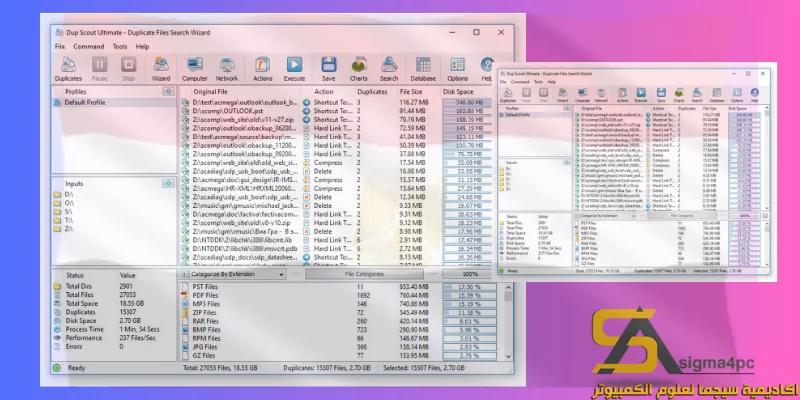
Task: Open Categorize By Extension dropdown in small window
Action: (x=604, y=216)
